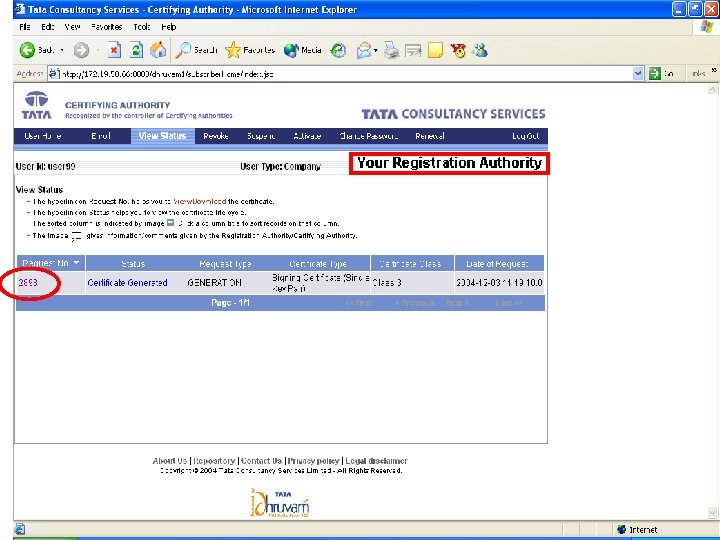Open the Change Password tab
720x540 pixels.
point(368,136)
